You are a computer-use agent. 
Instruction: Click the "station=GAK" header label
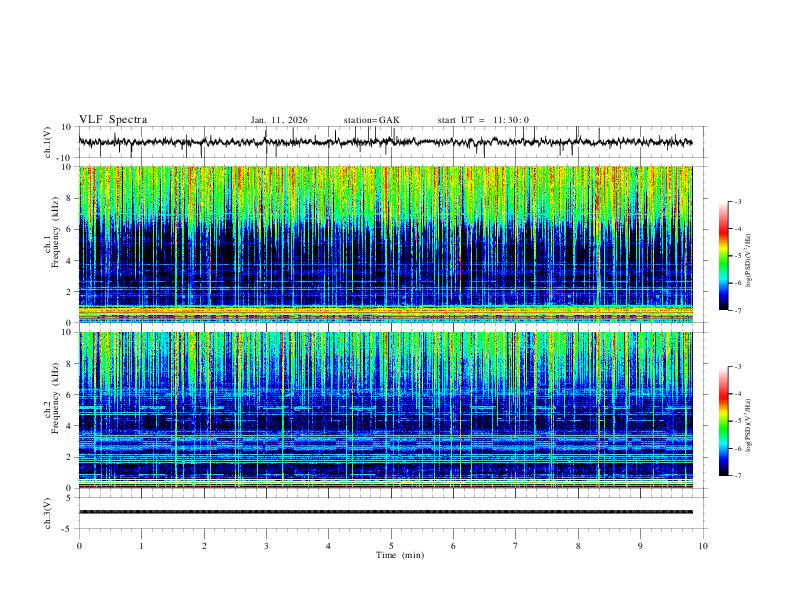(x=371, y=120)
